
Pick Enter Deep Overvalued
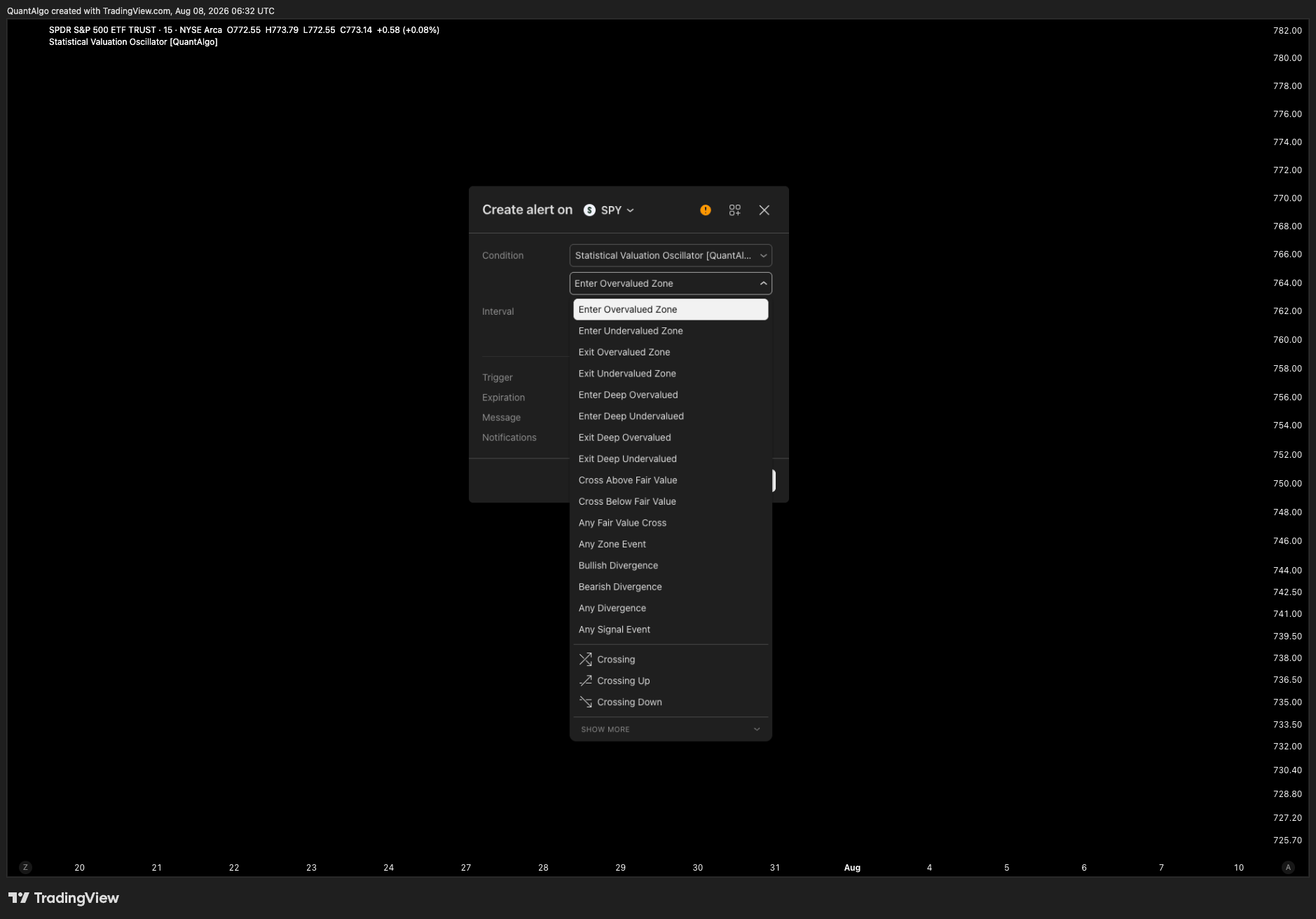[x=671, y=395]
